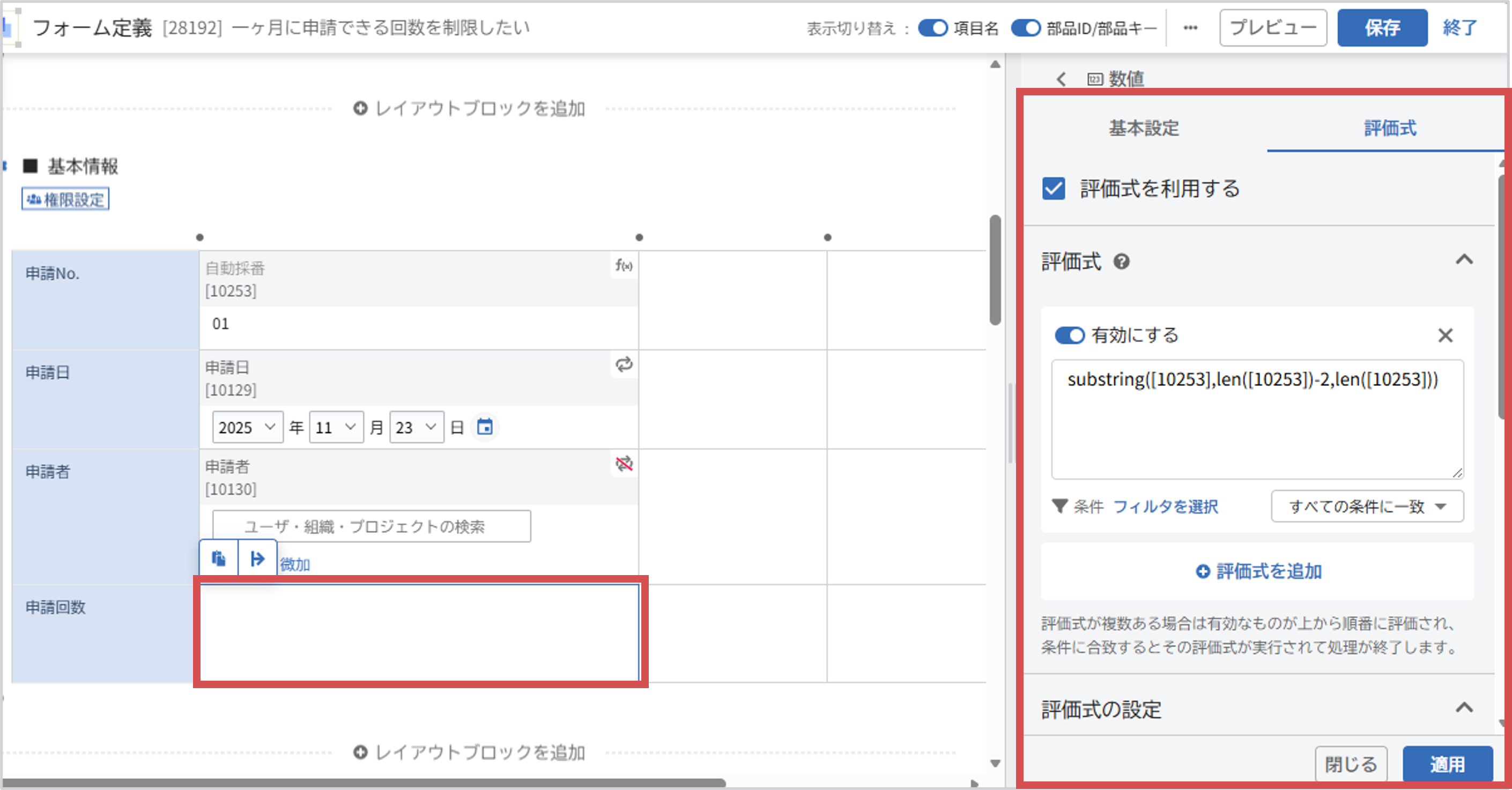This screenshot has width=1512, height=790.
Task: Toggle the 有効にする switch
Action: coord(1070,335)
